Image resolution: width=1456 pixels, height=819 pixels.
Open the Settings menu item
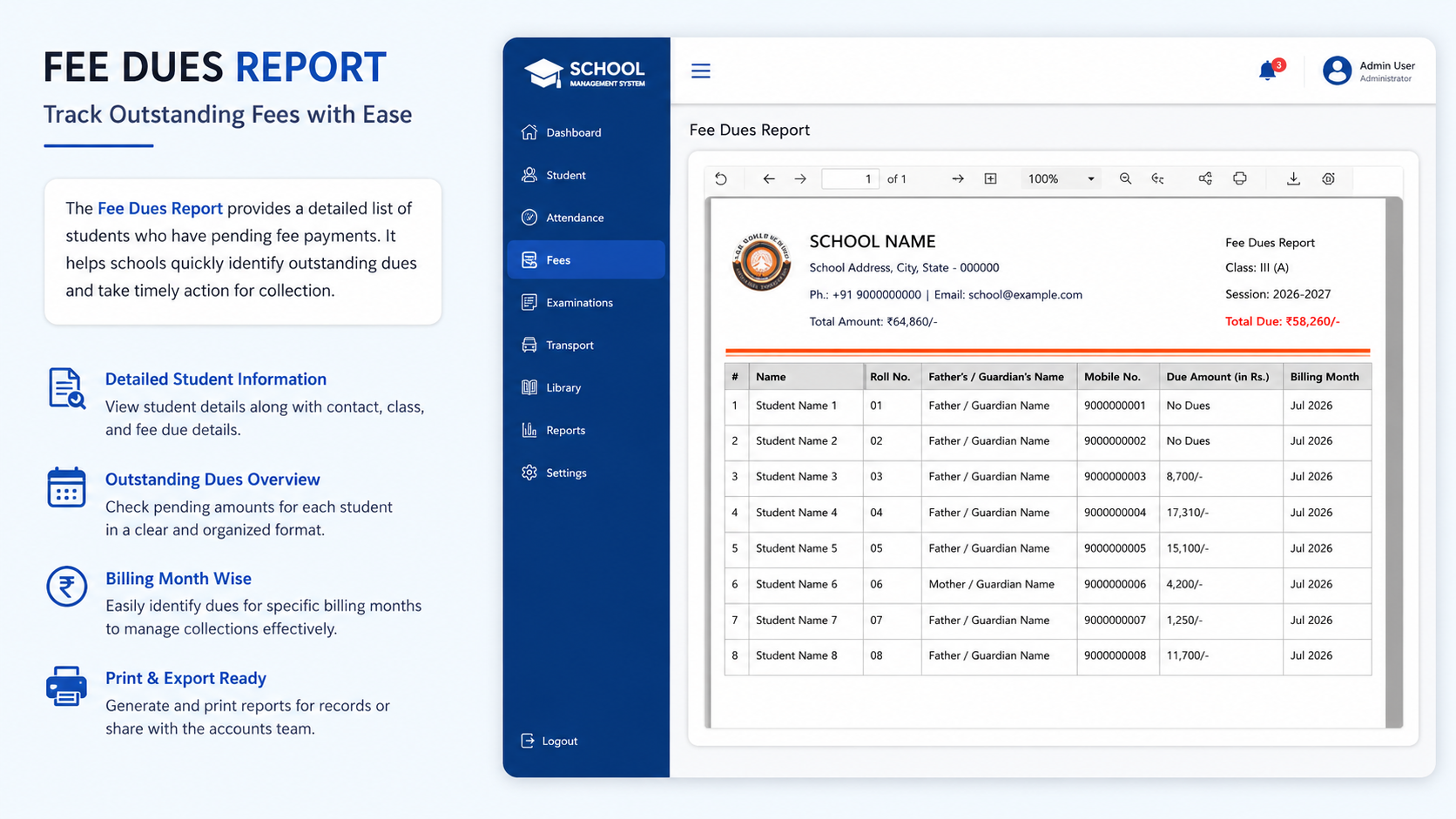pos(586,473)
